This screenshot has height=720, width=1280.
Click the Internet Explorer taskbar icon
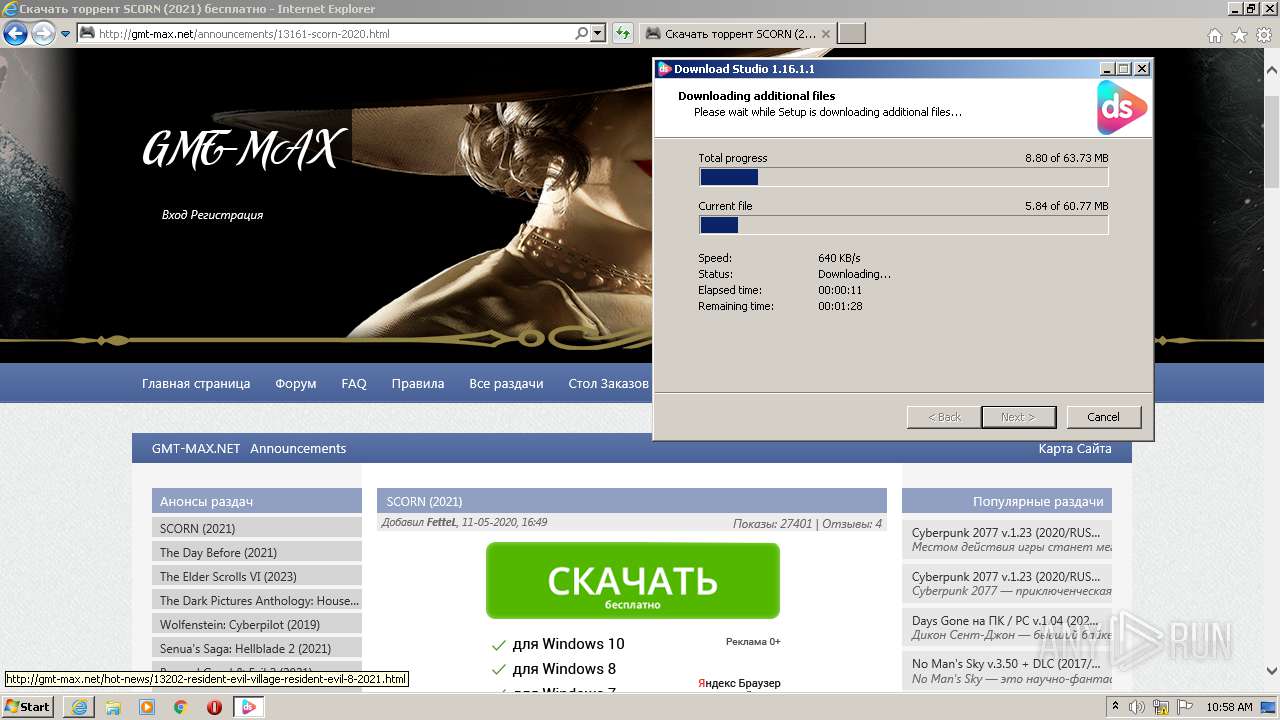[79, 707]
